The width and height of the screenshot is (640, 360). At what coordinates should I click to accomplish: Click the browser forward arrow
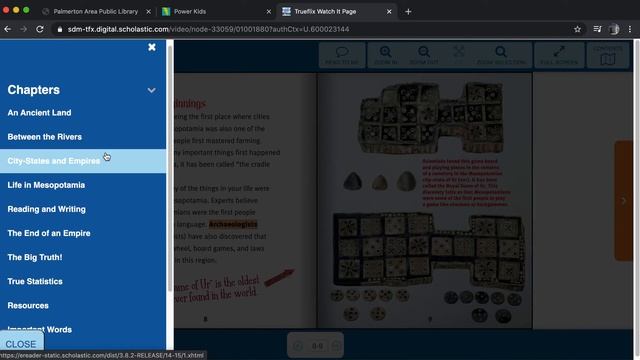point(24,29)
